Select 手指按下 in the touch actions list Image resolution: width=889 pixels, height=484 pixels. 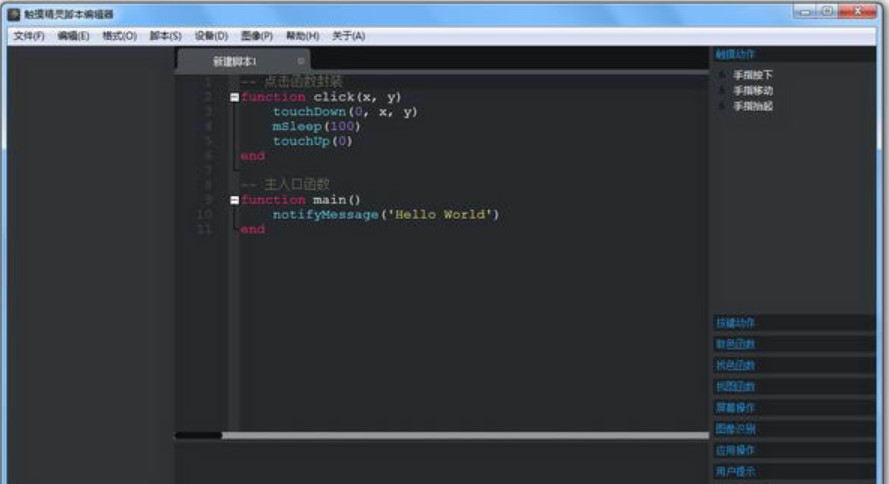pyautogui.click(x=752, y=75)
